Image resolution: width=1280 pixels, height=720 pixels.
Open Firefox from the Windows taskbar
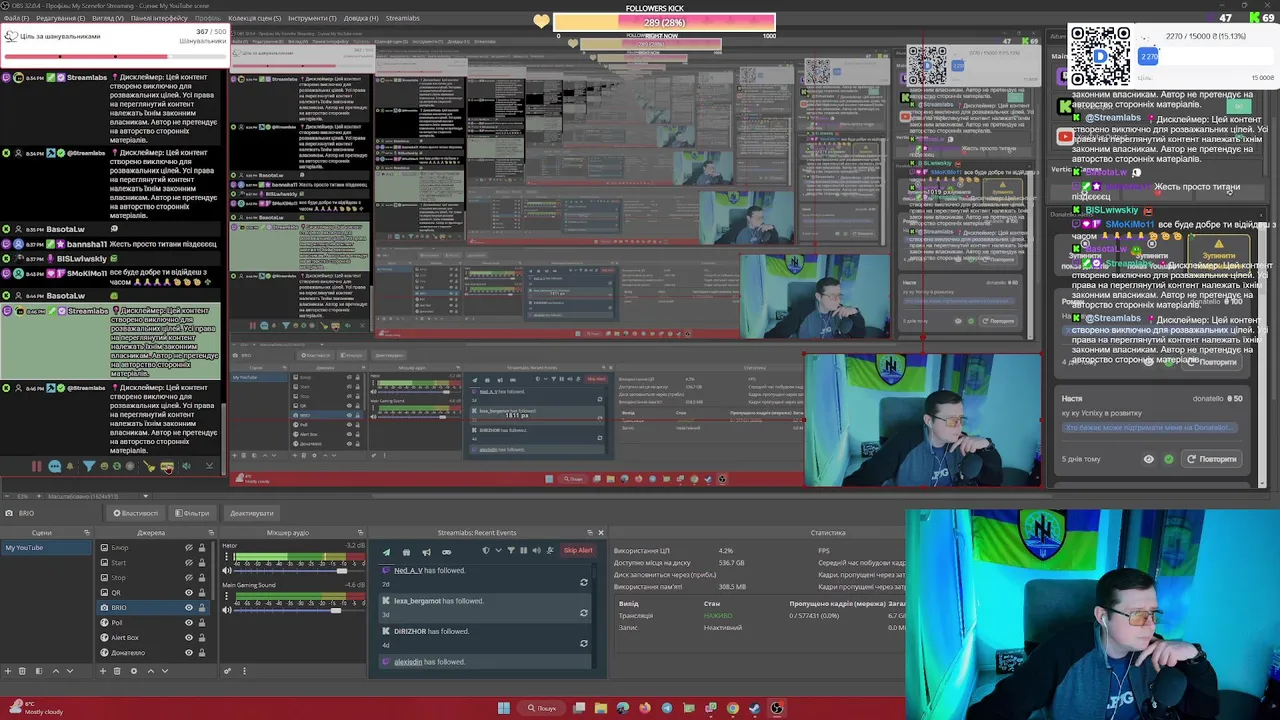tap(645, 708)
